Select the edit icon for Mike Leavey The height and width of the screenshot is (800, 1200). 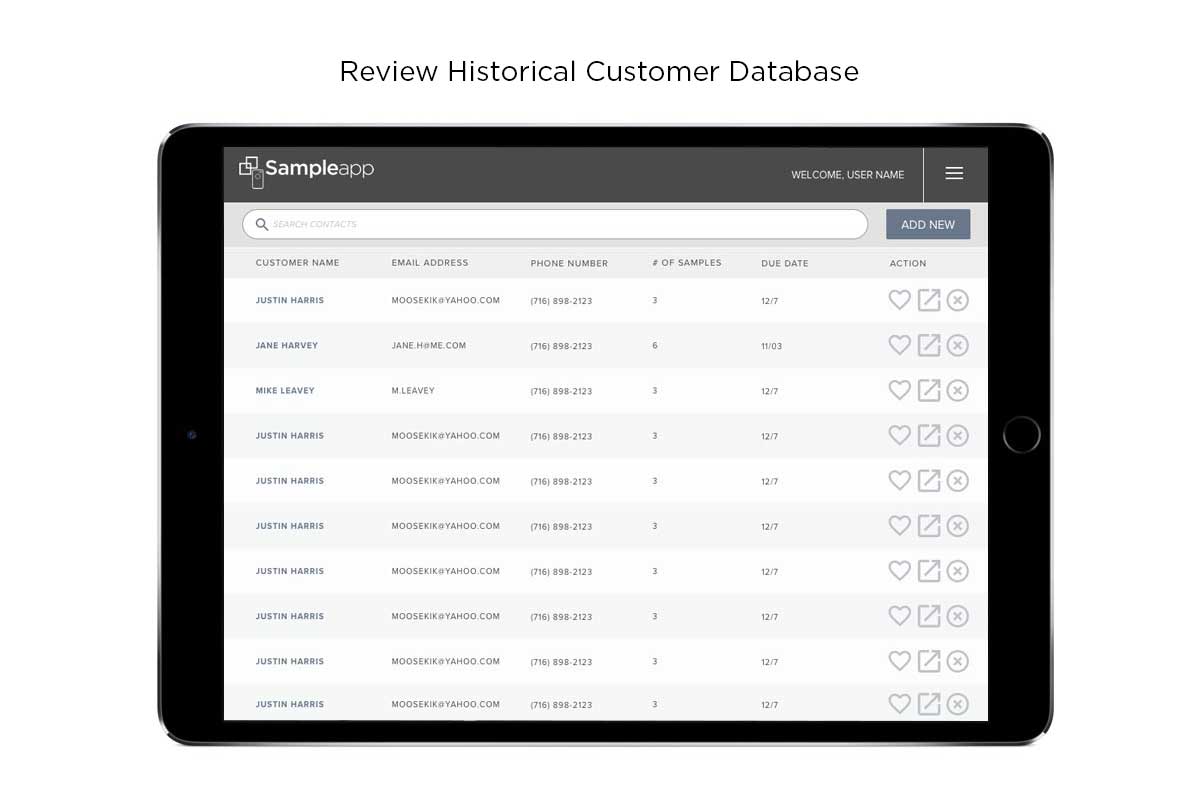point(928,390)
